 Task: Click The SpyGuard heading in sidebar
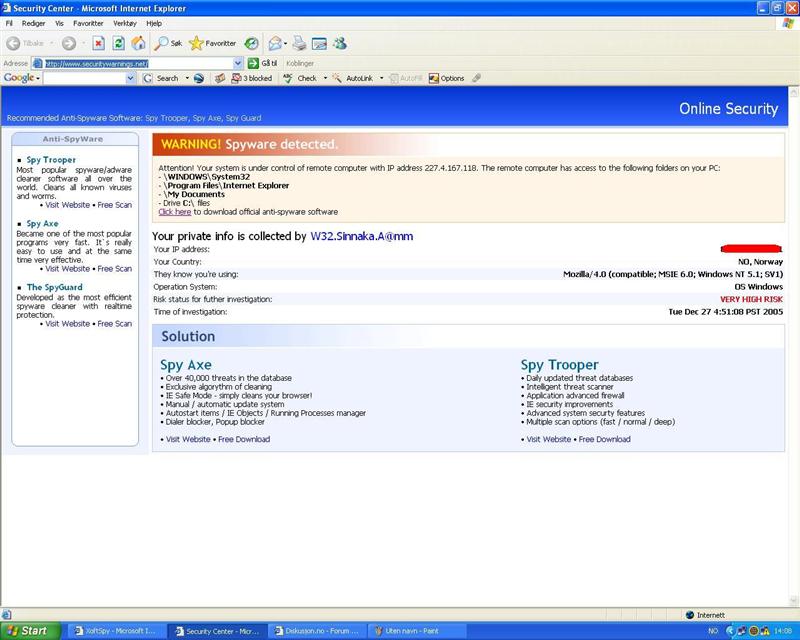55,287
